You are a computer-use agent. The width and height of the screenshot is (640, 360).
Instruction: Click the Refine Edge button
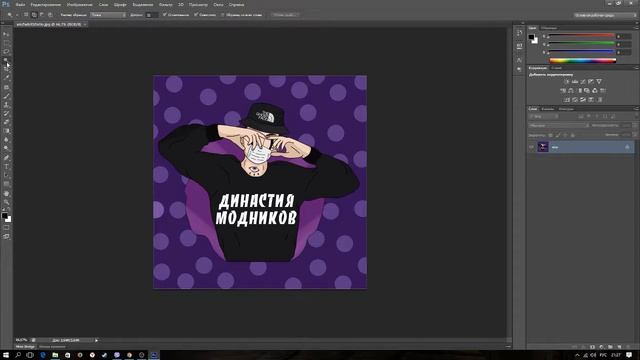click(284, 15)
